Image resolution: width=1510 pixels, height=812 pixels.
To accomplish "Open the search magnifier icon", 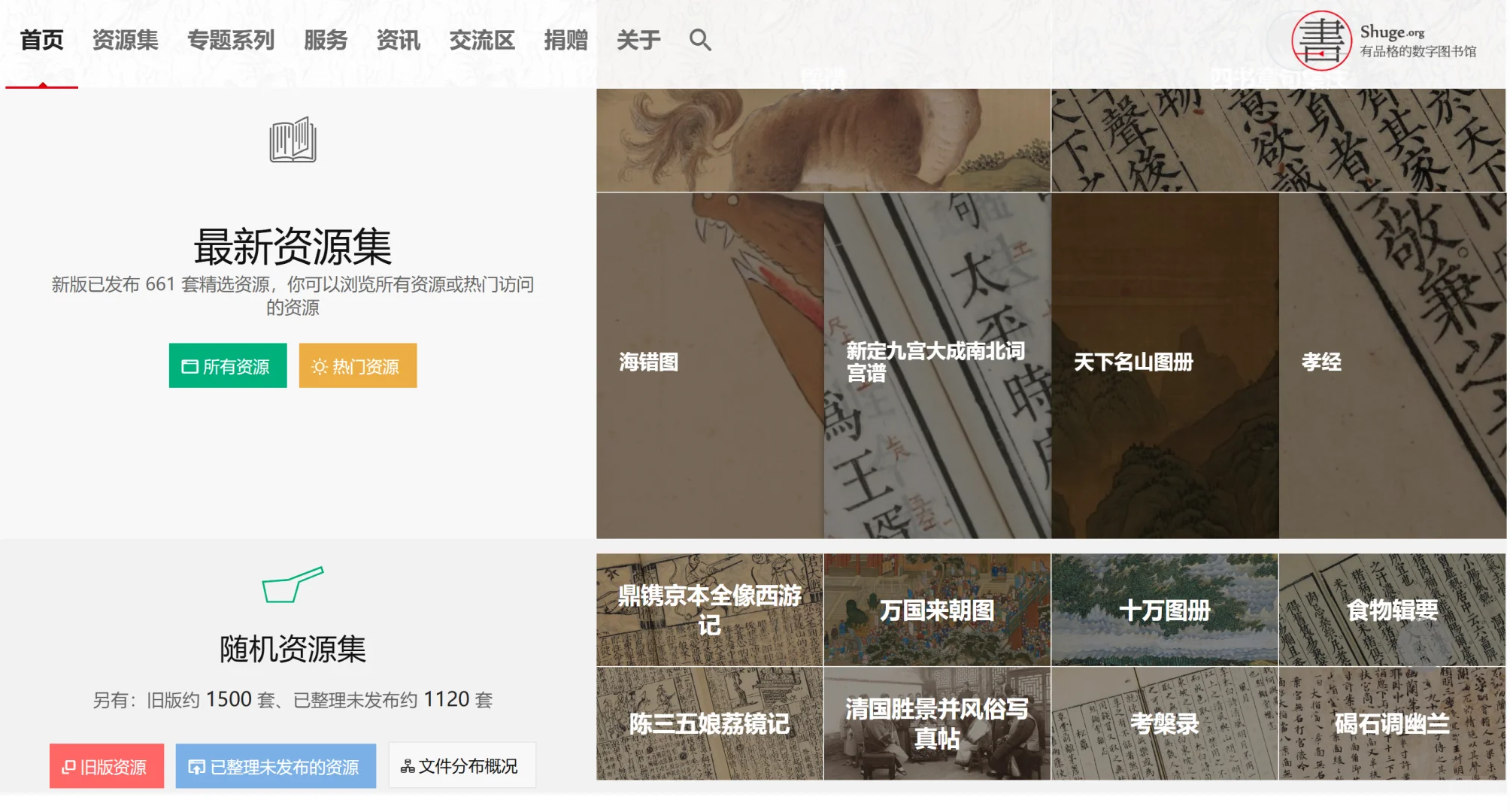I will pos(700,40).
